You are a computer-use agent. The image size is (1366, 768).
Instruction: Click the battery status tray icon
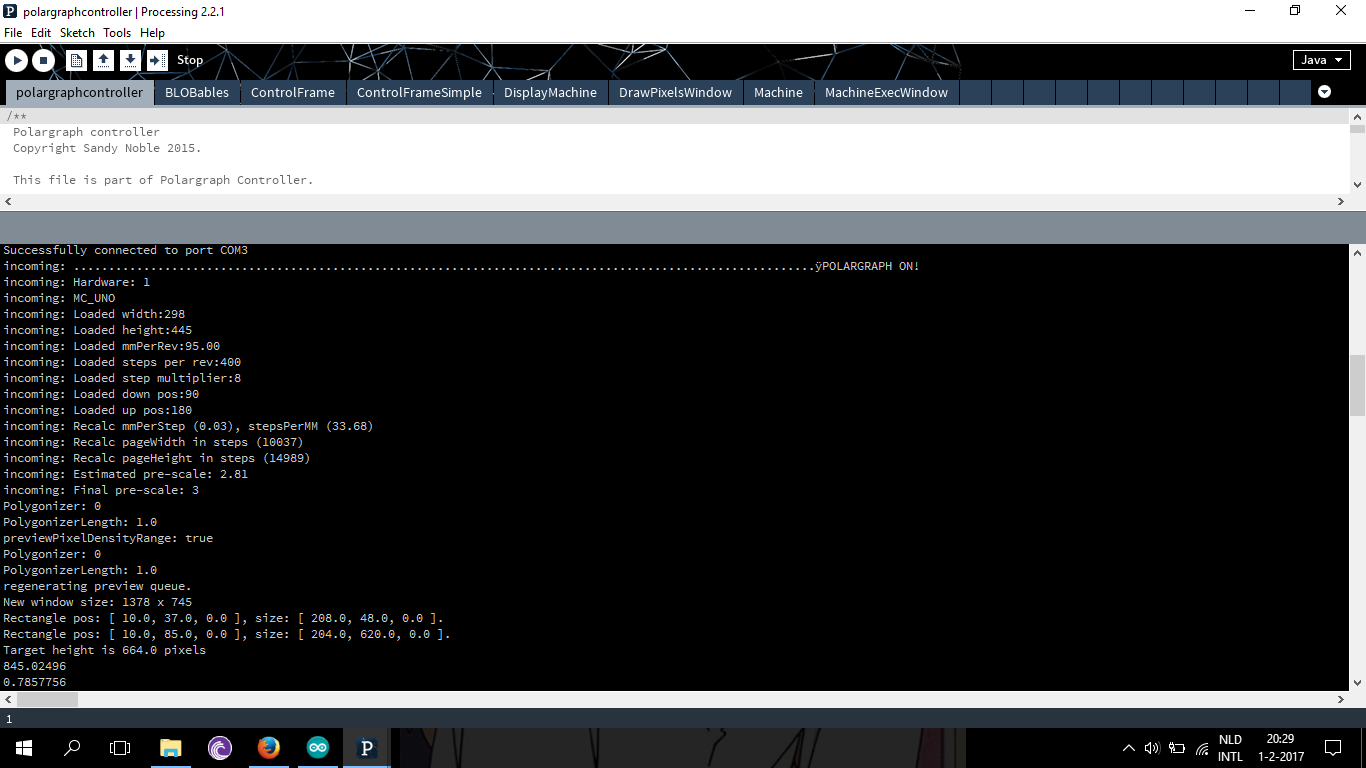coord(1177,748)
